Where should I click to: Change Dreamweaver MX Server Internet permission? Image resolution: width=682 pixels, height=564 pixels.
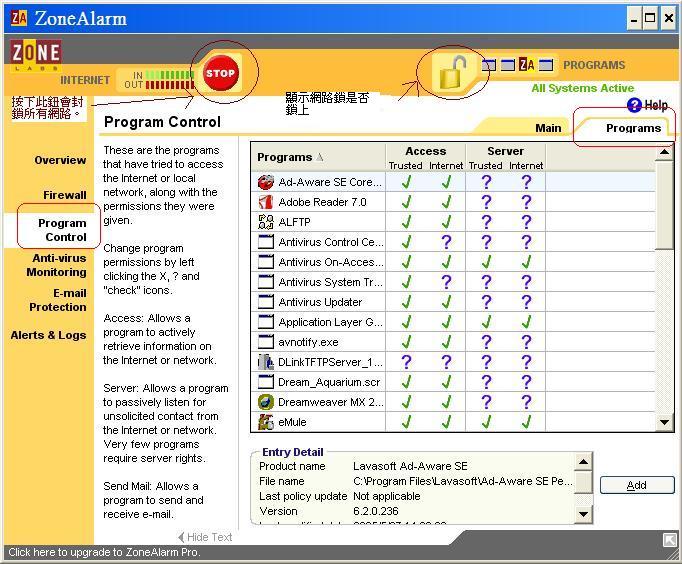(526, 402)
